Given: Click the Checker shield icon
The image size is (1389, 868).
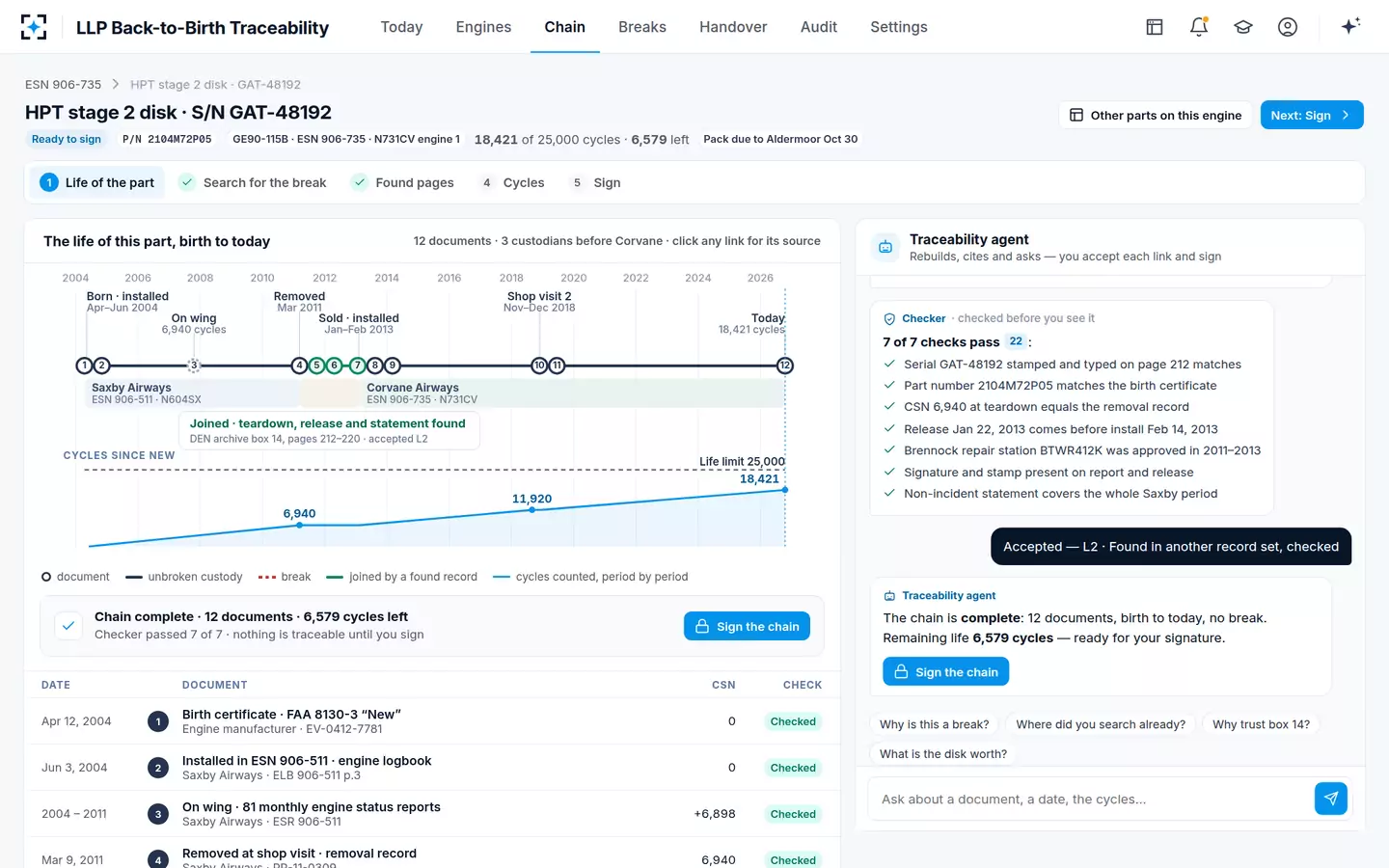Looking at the screenshot, I should click(889, 318).
